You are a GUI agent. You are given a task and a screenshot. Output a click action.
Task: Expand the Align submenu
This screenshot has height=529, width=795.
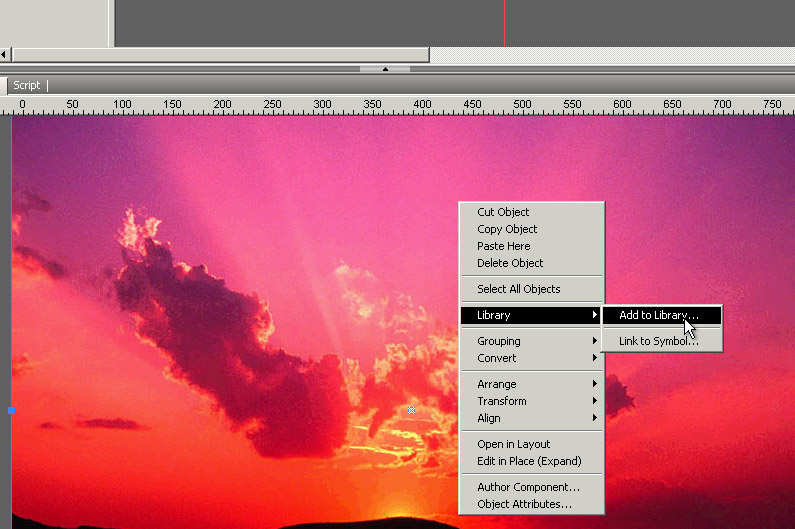click(530, 418)
